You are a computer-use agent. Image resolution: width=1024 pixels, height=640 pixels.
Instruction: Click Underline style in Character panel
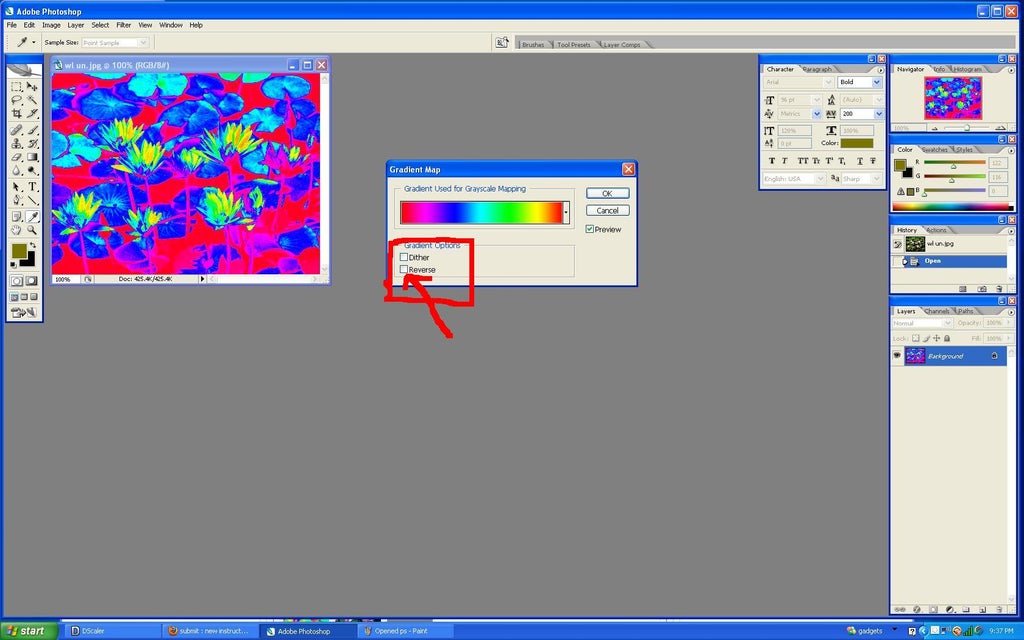(859, 161)
